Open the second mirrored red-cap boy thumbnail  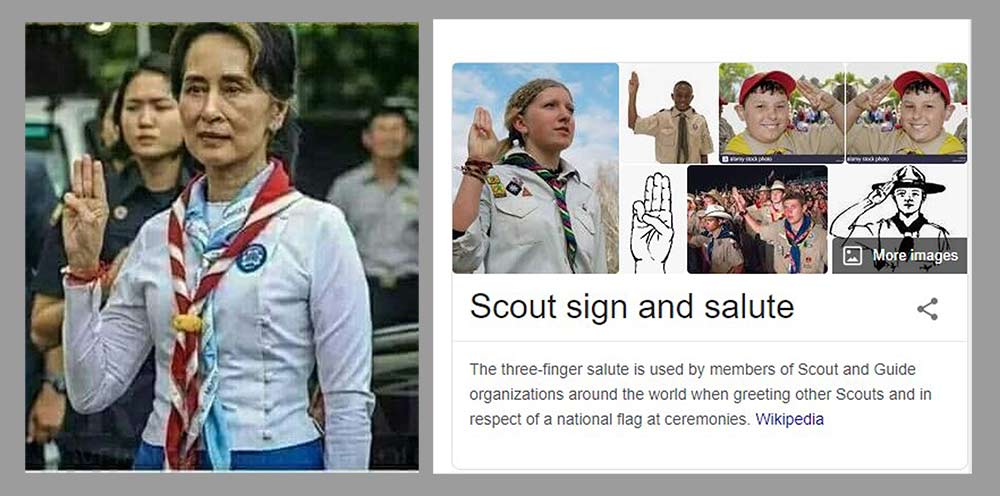click(x=906, y=113)
